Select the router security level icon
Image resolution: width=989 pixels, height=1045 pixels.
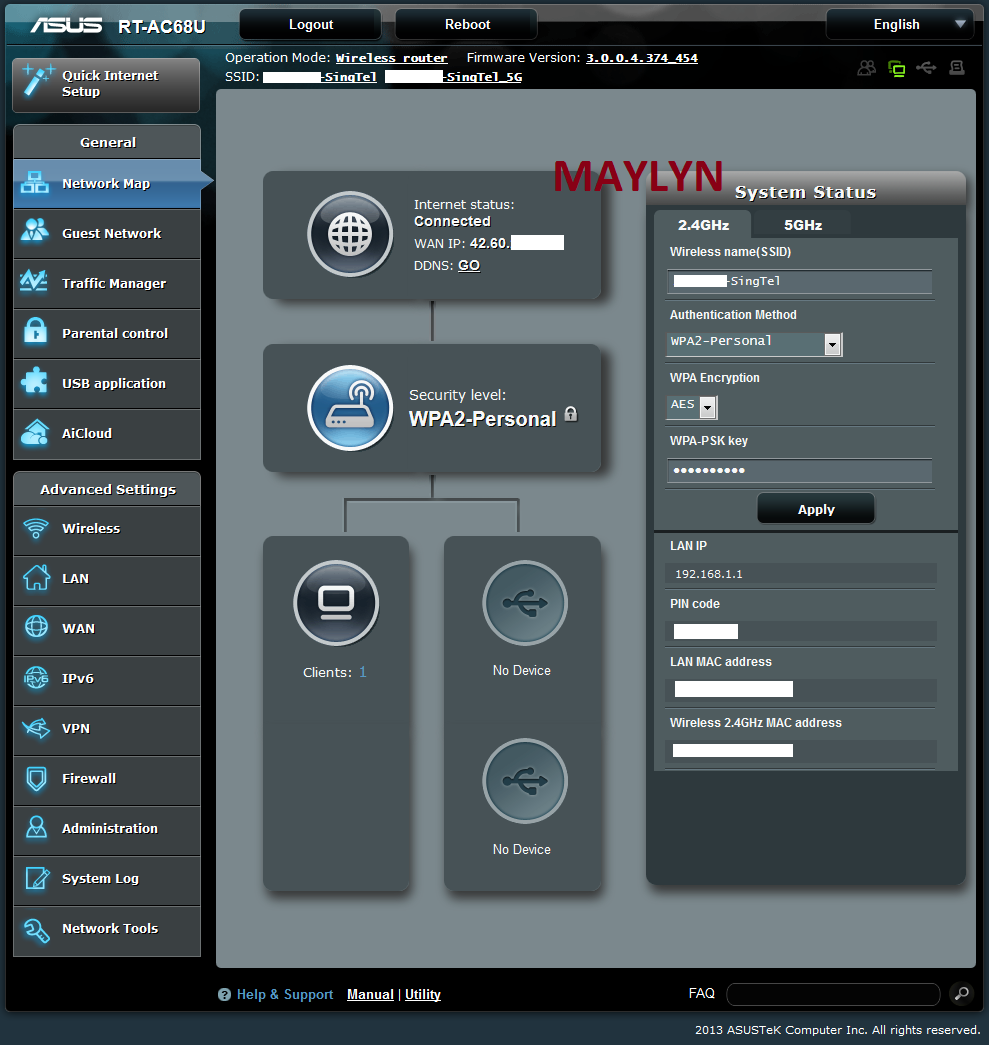coord(350,408)
